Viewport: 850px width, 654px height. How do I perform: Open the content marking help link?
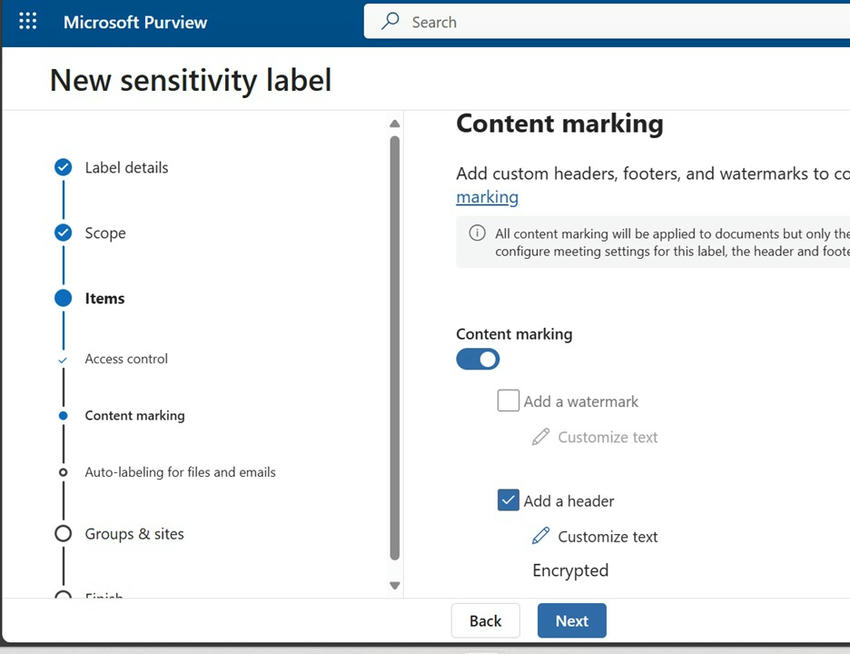487,197
